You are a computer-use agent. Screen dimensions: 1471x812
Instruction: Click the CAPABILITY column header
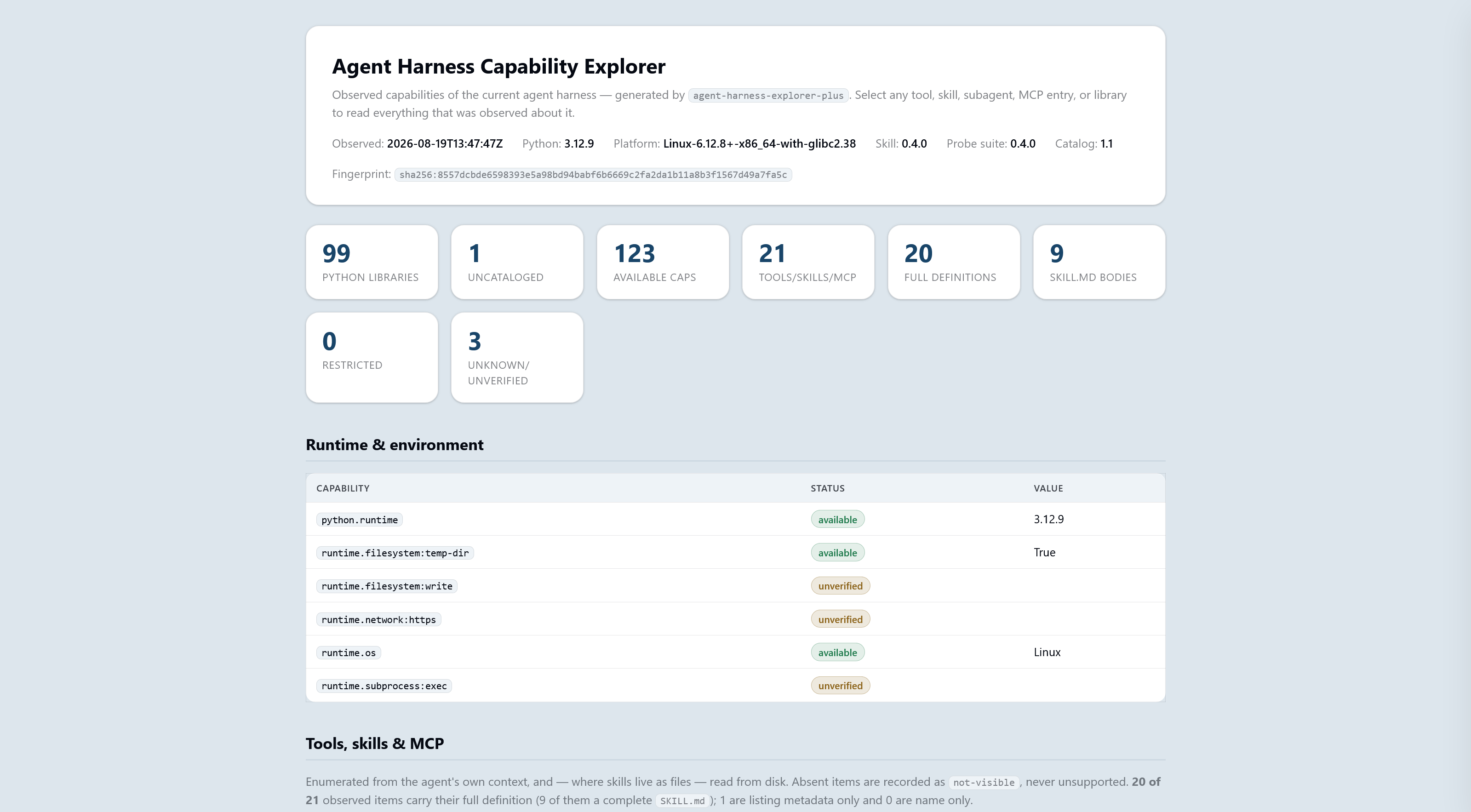[x=343, y=488]
